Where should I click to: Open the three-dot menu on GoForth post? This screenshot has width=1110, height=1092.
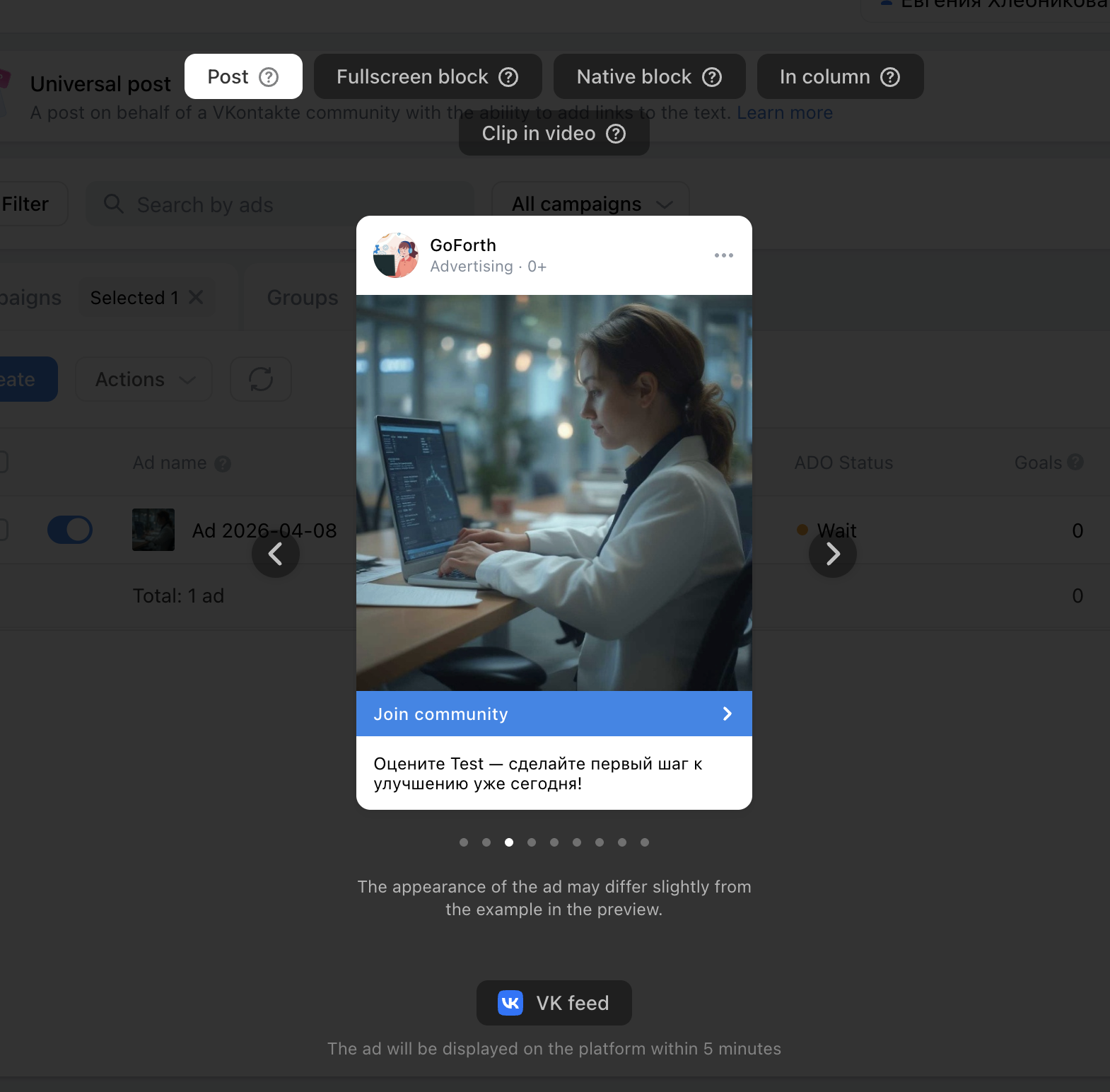(723, 255)
